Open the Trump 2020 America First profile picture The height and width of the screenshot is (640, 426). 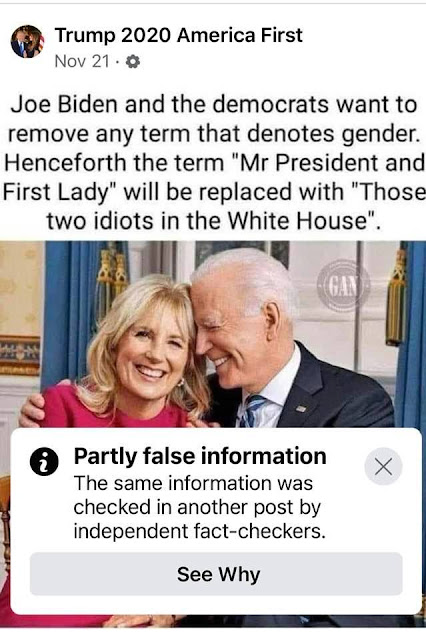click(x=27, y=41)
